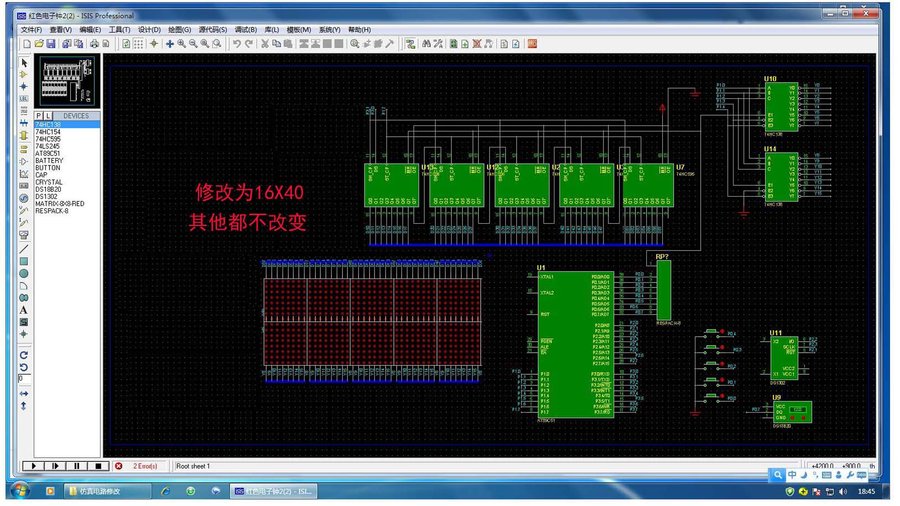900x506 pixels.
Task: Select the 2D line drawing tool
Action: (x=24, y=248)
